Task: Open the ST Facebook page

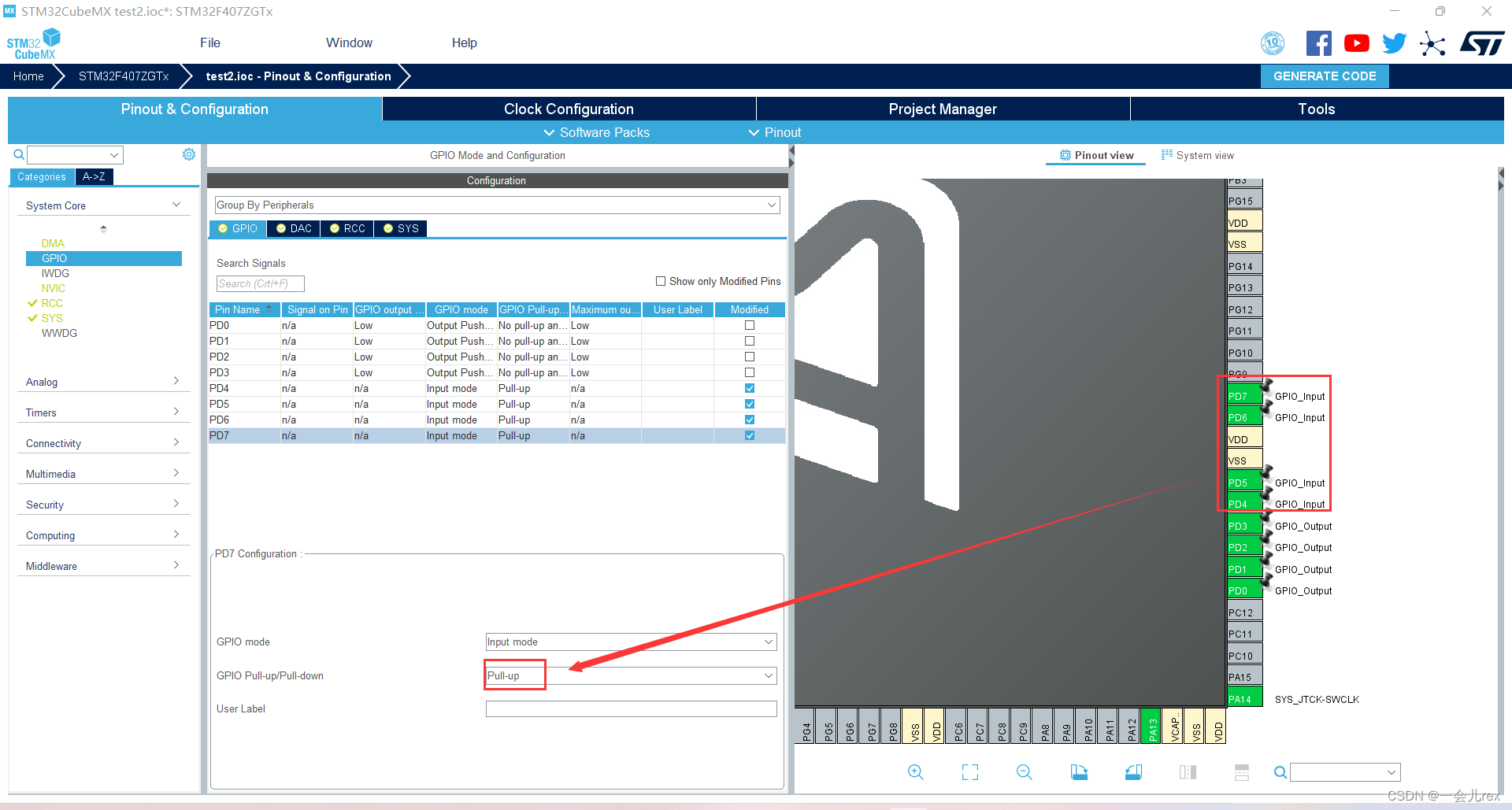Action: point(1319,43)
